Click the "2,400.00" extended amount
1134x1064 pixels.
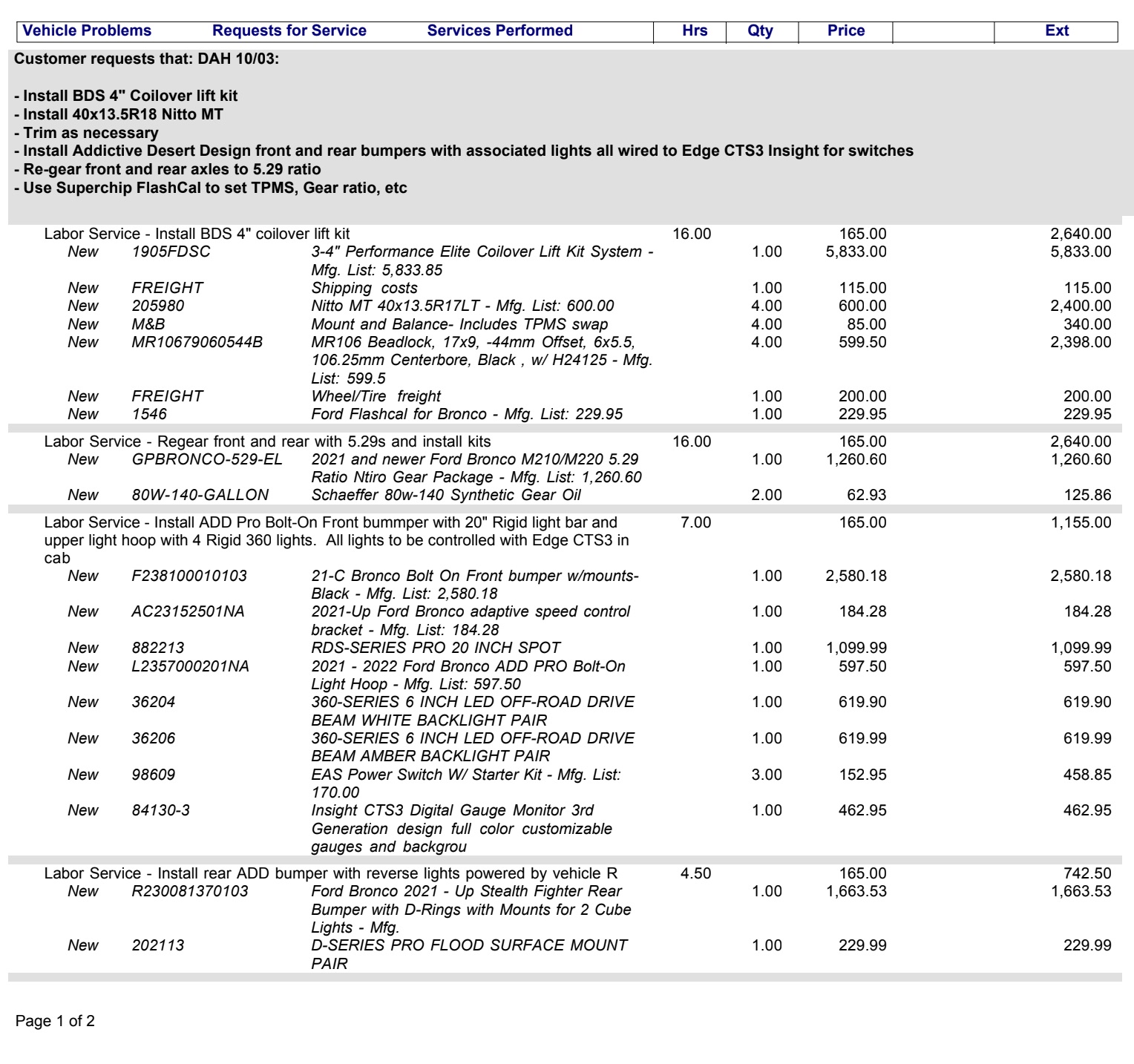[x=1081, y=306]
